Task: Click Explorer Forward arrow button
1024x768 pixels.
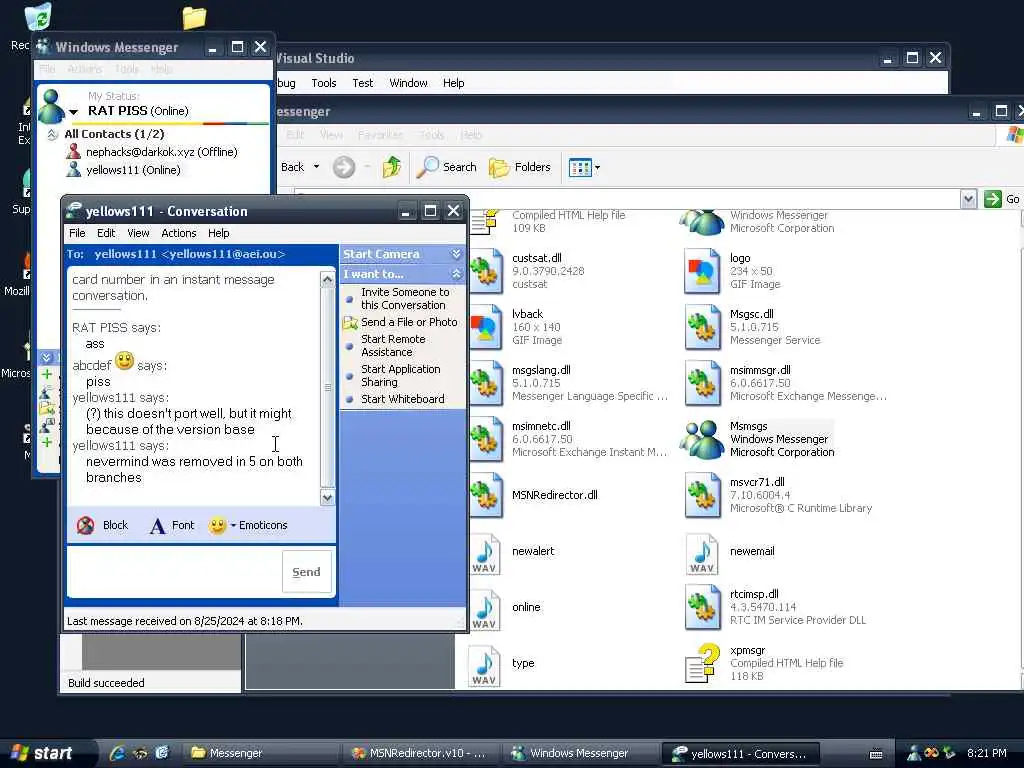Action: (x=344, y=167)
